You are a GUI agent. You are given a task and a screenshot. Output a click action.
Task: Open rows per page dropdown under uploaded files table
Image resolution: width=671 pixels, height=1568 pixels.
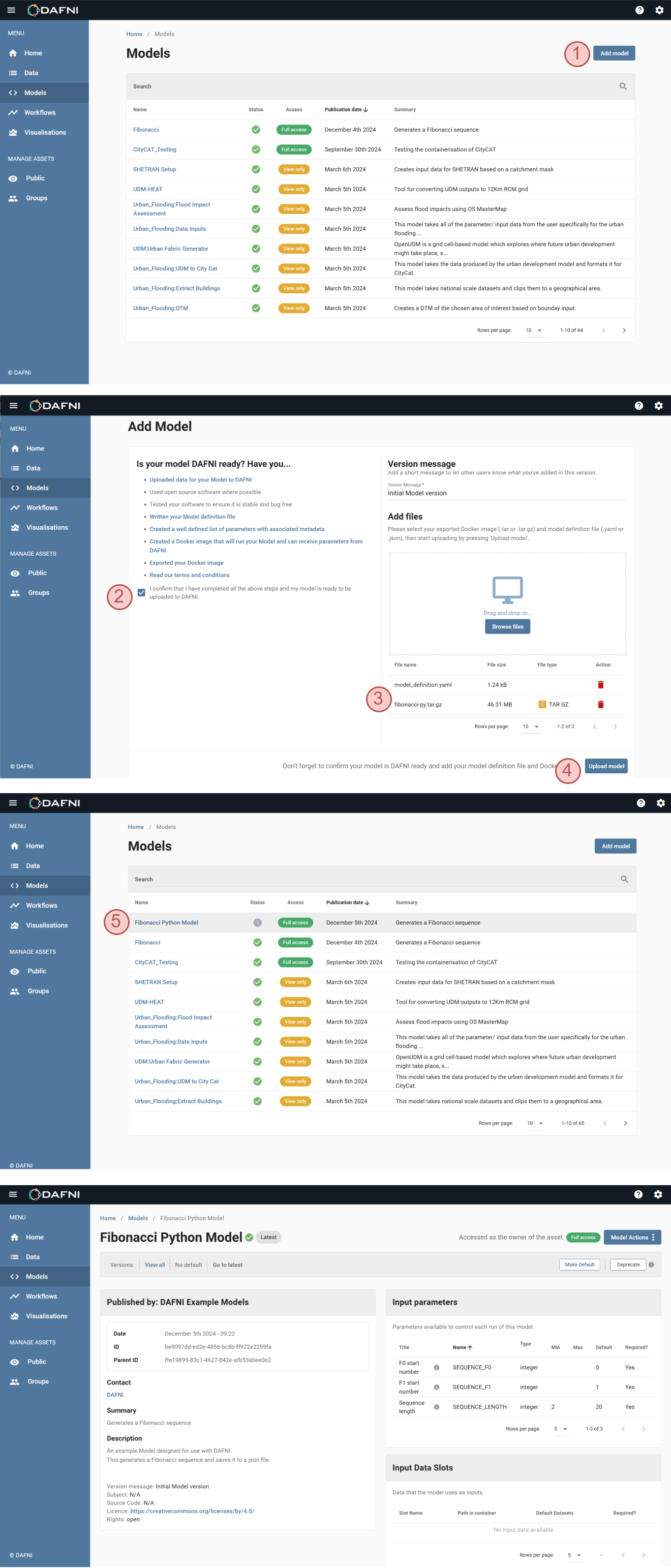click(x=531, y=726)
